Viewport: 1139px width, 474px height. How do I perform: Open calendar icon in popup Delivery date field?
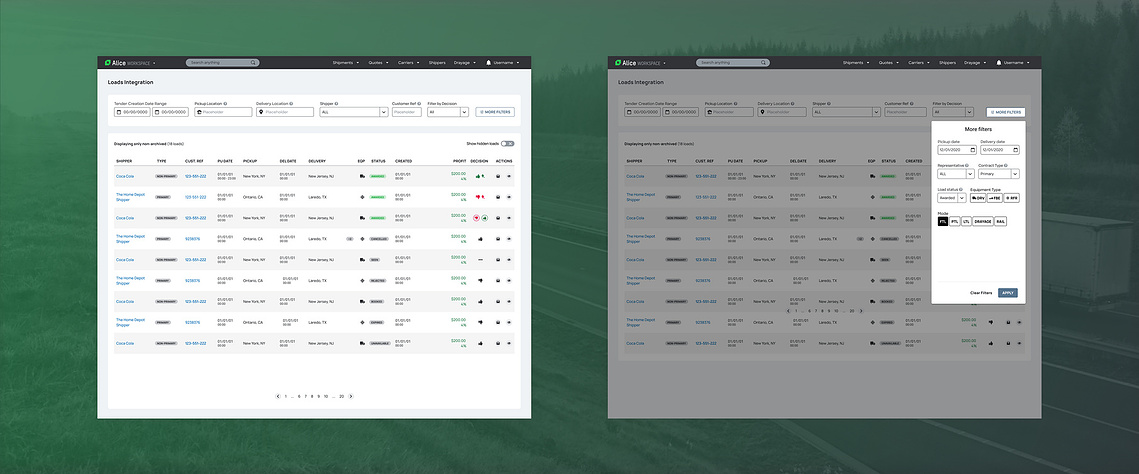[x=1015, y=150]
